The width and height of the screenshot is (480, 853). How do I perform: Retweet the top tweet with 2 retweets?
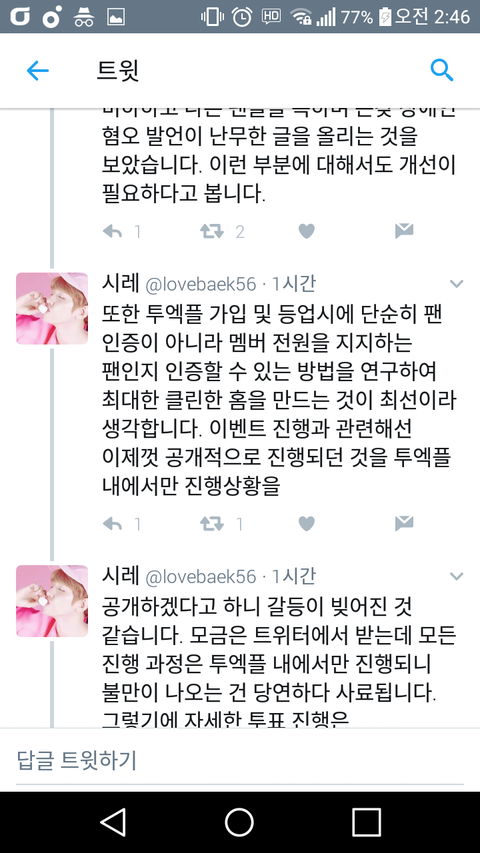pos(212,232)
